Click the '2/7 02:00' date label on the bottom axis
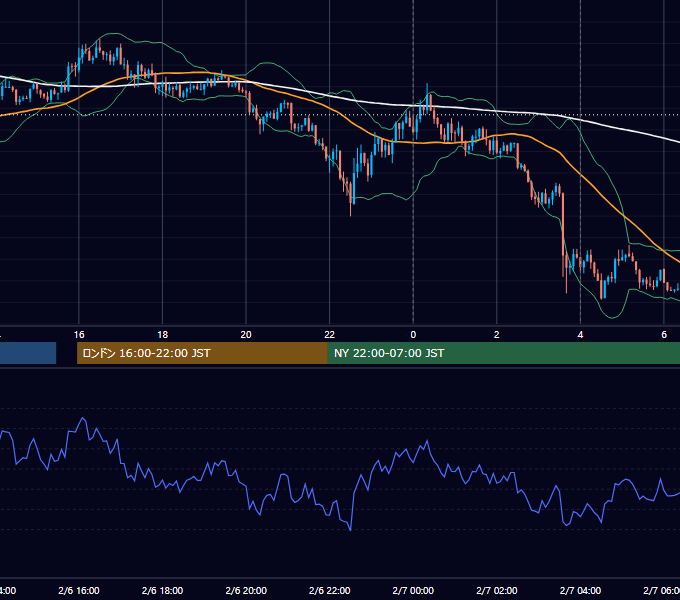 (497, 590)
